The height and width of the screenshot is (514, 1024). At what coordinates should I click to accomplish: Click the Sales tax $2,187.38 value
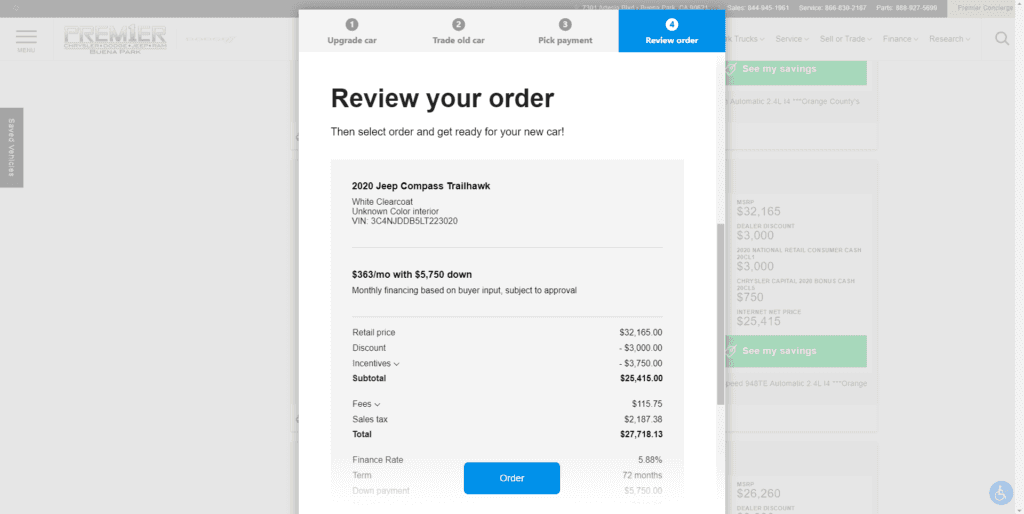[x=643, y=419]
